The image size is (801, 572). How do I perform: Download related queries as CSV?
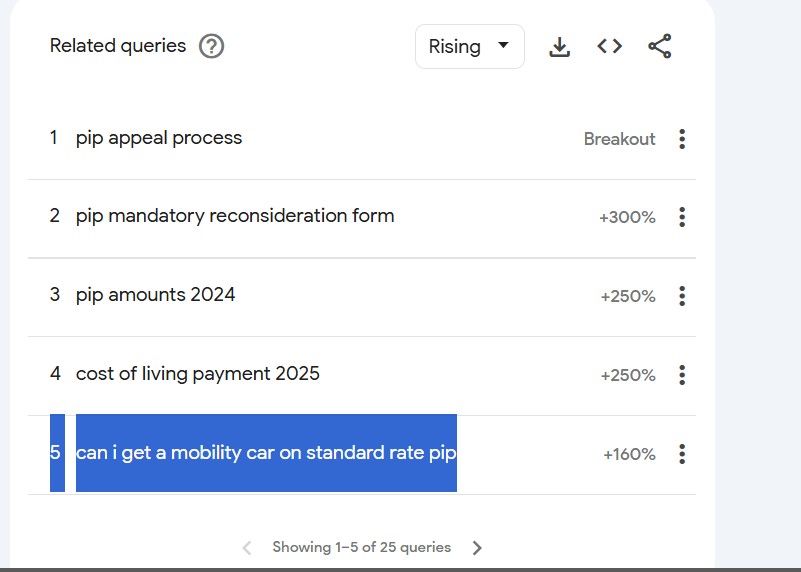560,47
